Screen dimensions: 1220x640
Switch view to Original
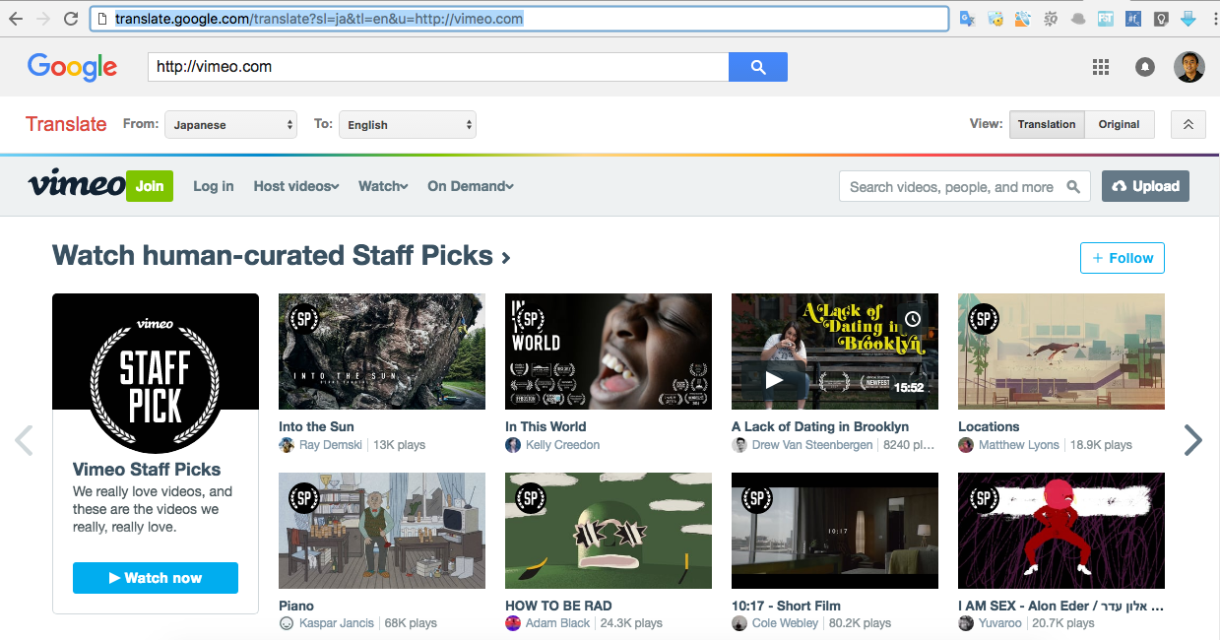point(1119,124)
